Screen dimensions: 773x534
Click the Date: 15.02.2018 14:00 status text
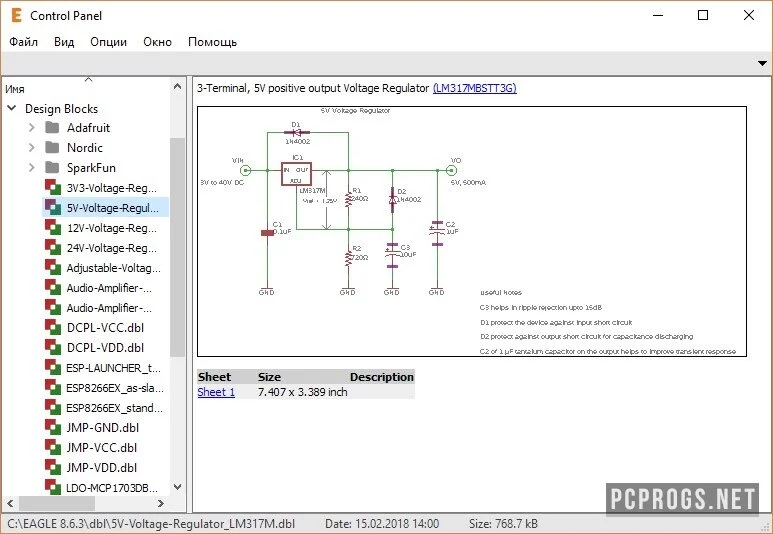382,524
